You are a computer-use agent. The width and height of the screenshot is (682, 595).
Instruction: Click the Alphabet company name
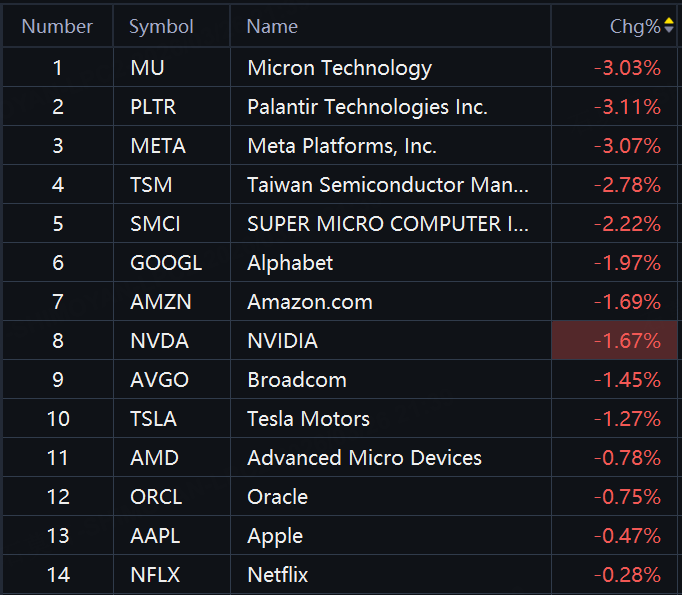[290, 263]
